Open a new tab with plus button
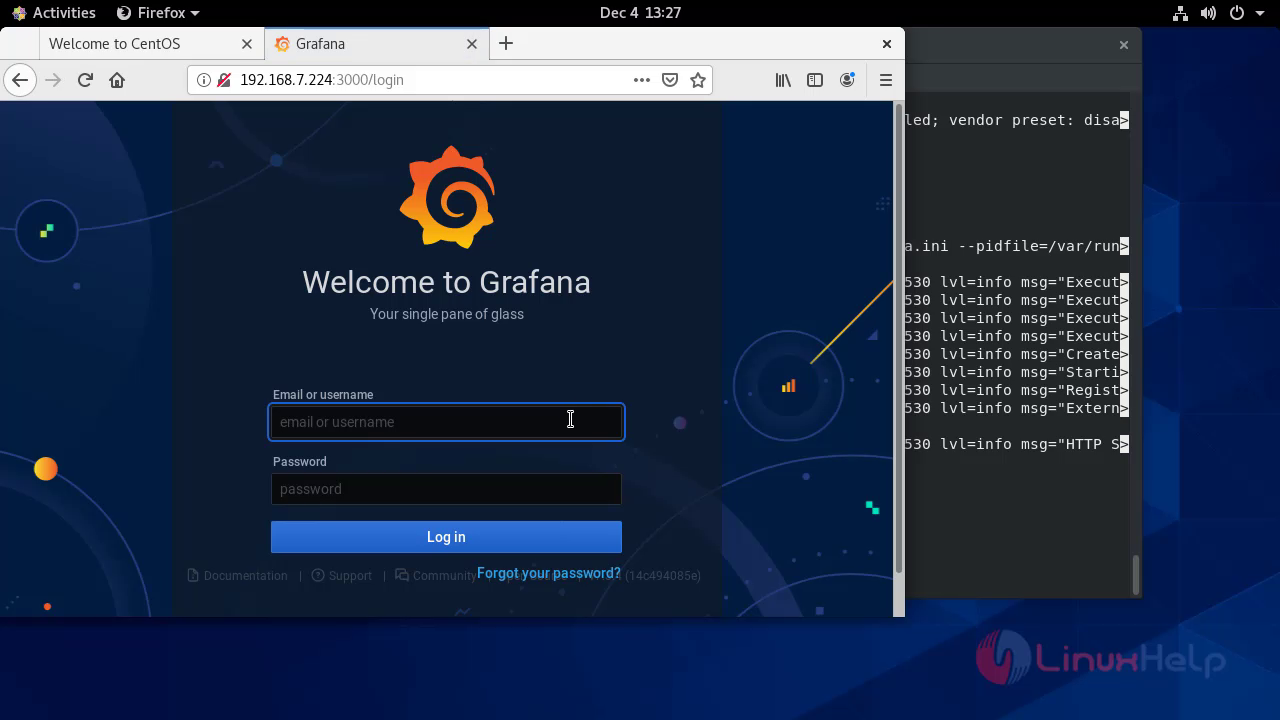1280x720 pixels. [x=506, y=43]
